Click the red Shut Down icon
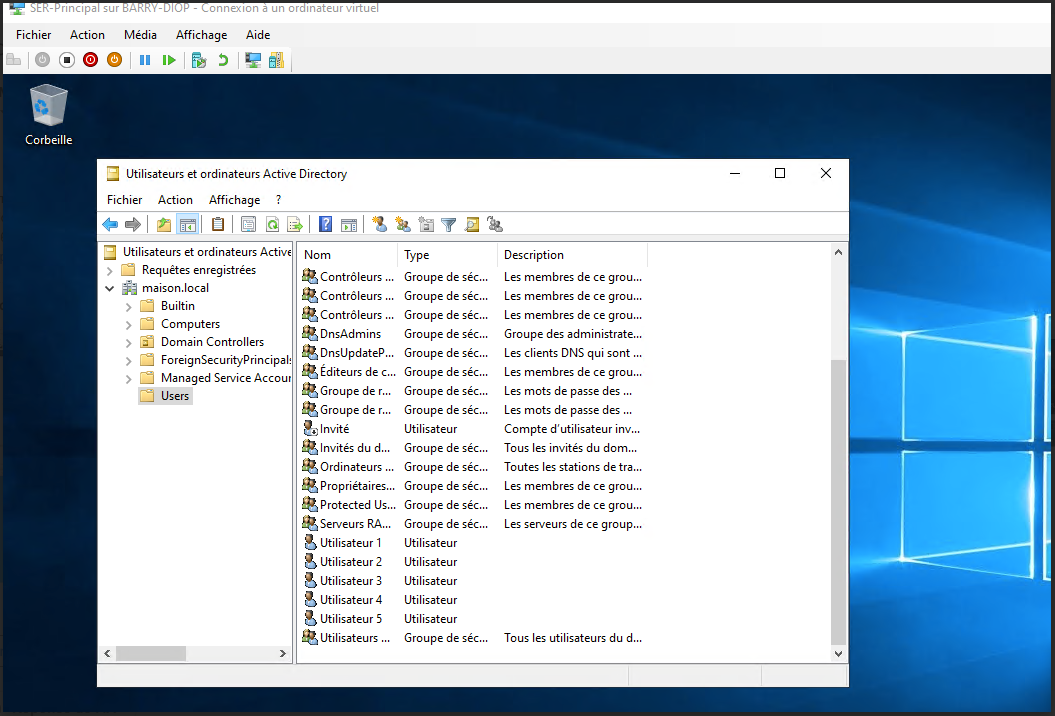The height and width of the screenshot is (716, 1055). tap(90, 60)
